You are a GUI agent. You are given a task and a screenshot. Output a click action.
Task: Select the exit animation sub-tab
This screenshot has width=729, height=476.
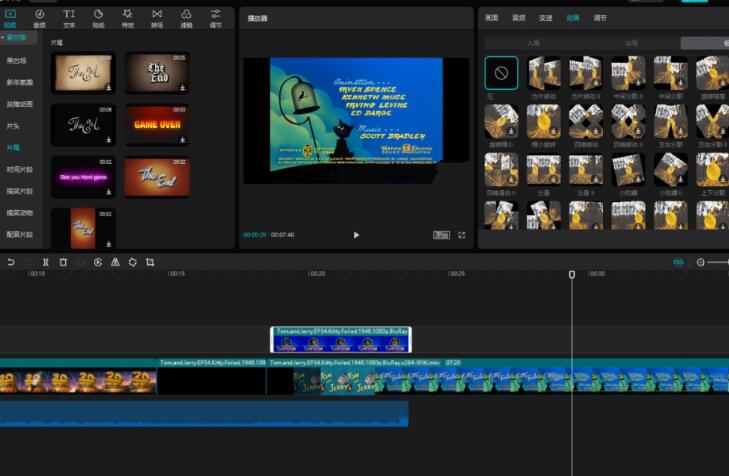coord(631,43)
